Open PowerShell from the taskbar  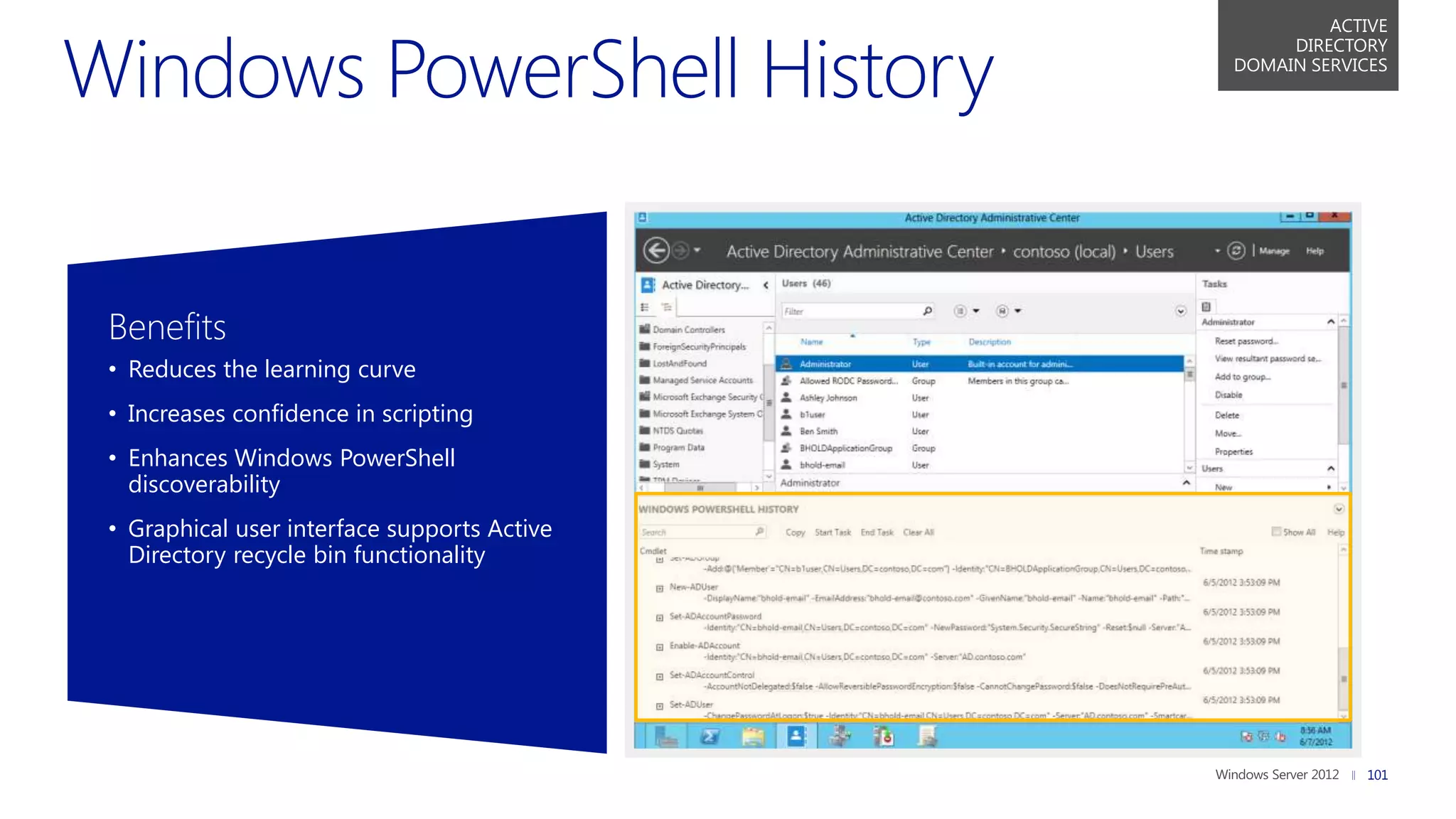(710, 737)
